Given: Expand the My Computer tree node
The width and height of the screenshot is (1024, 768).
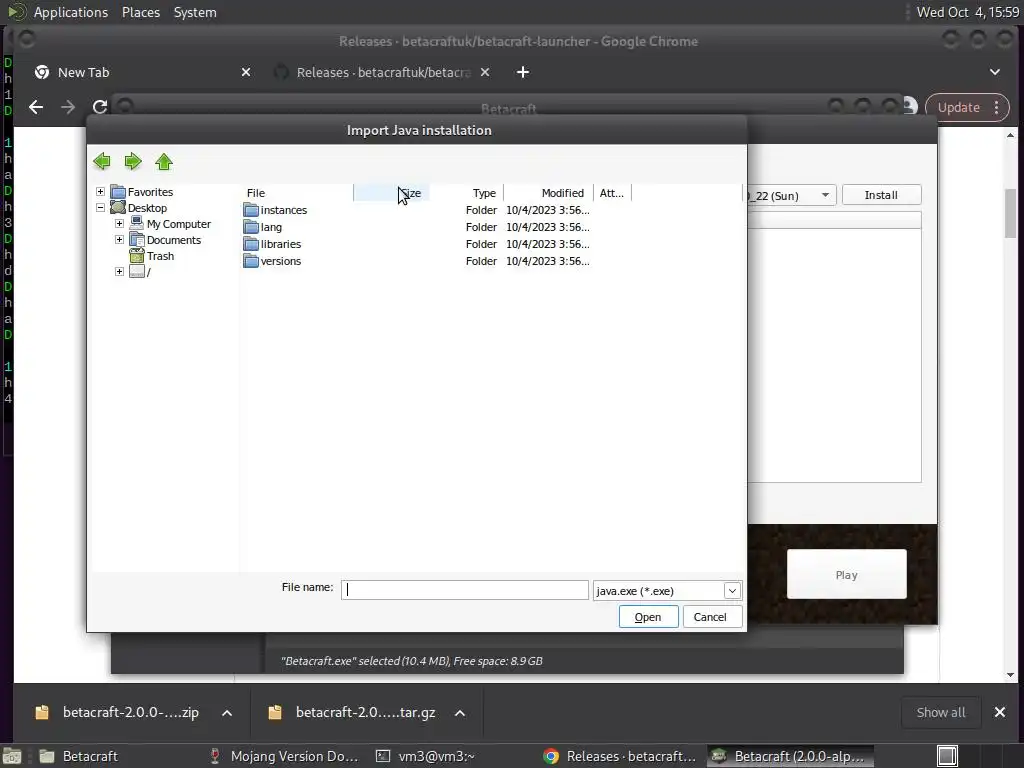Looking at the screenshot, I should 120,223.
